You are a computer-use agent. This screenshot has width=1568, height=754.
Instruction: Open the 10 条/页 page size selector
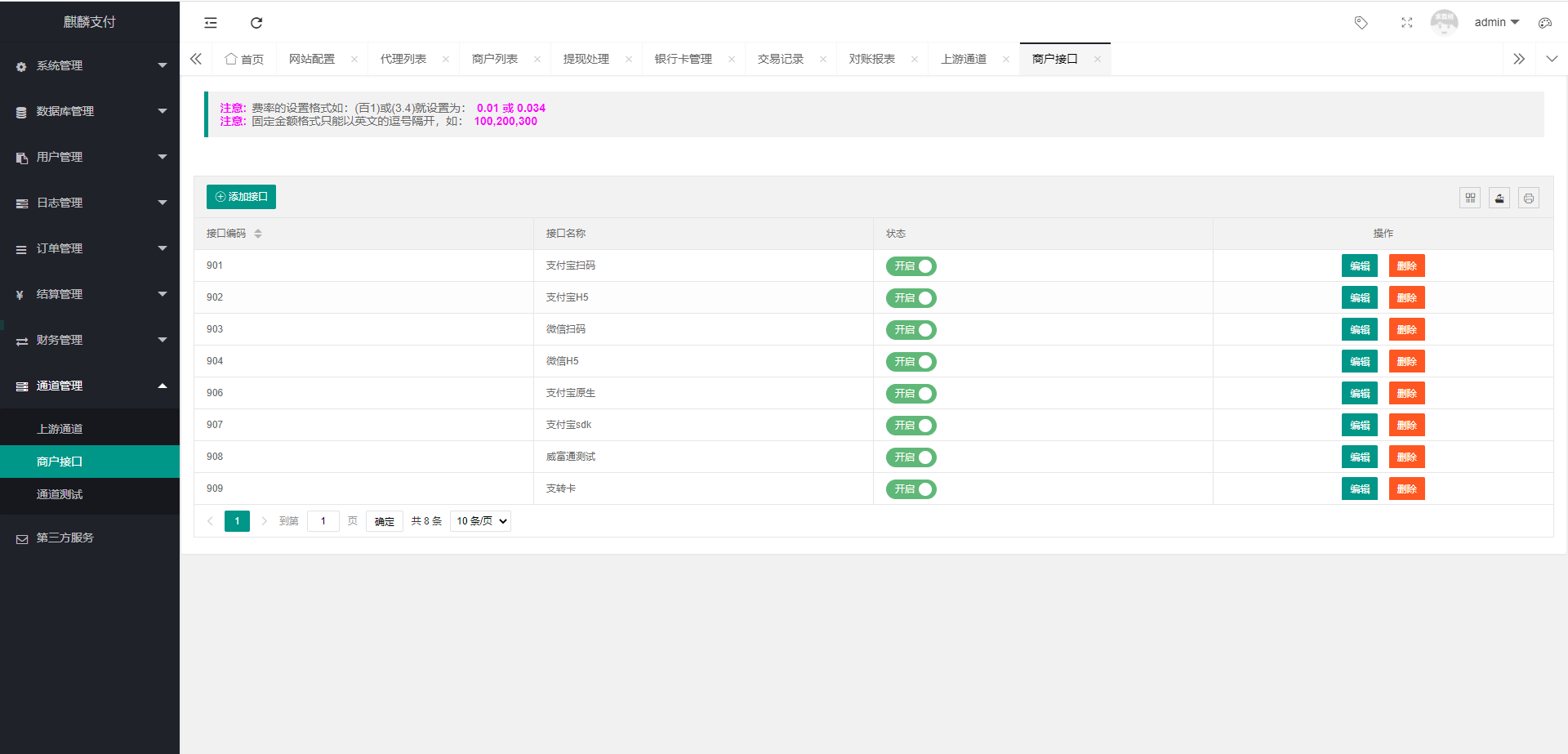[x=480, y=520]
